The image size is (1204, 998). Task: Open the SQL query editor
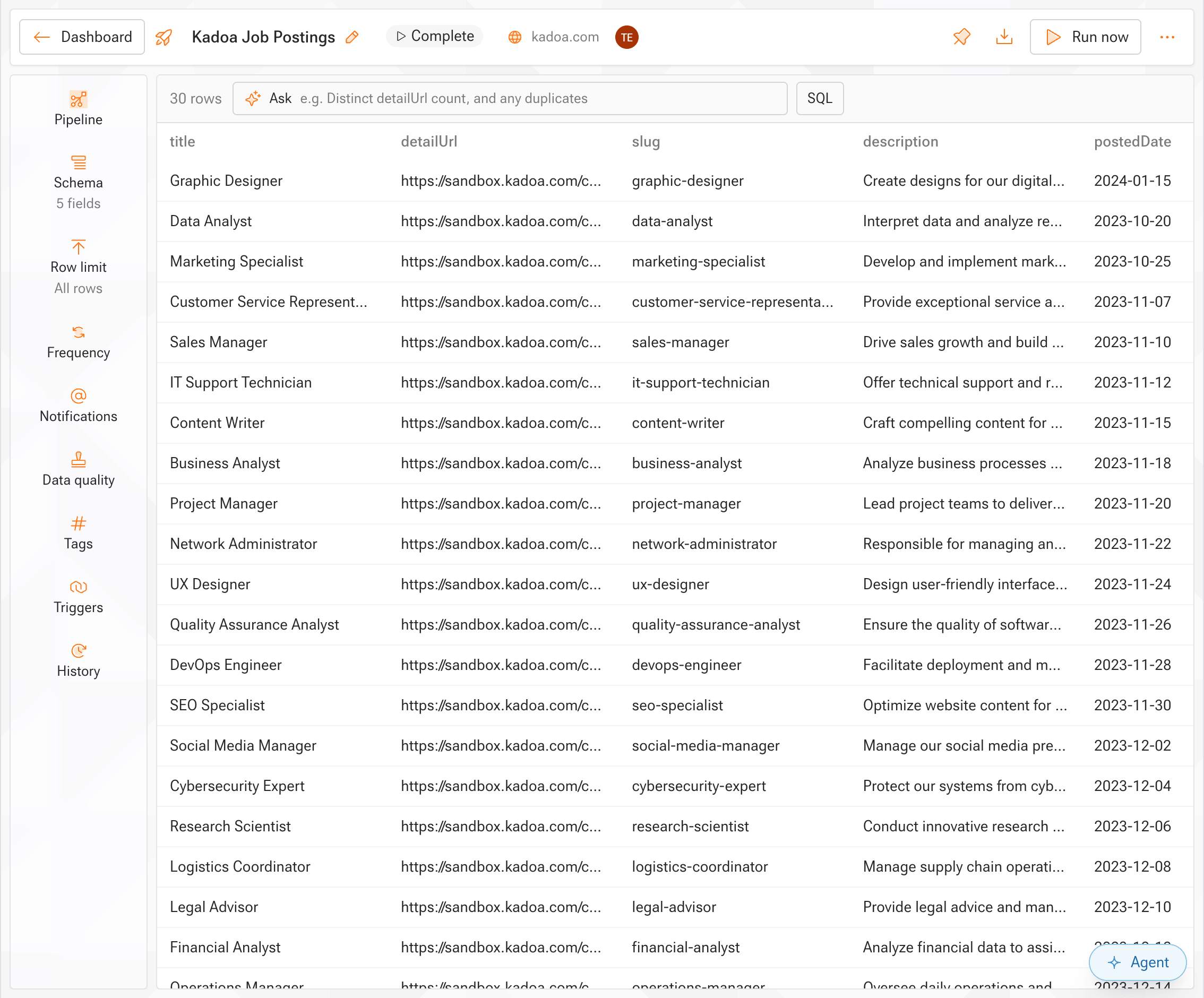click(x=819, y=99)
